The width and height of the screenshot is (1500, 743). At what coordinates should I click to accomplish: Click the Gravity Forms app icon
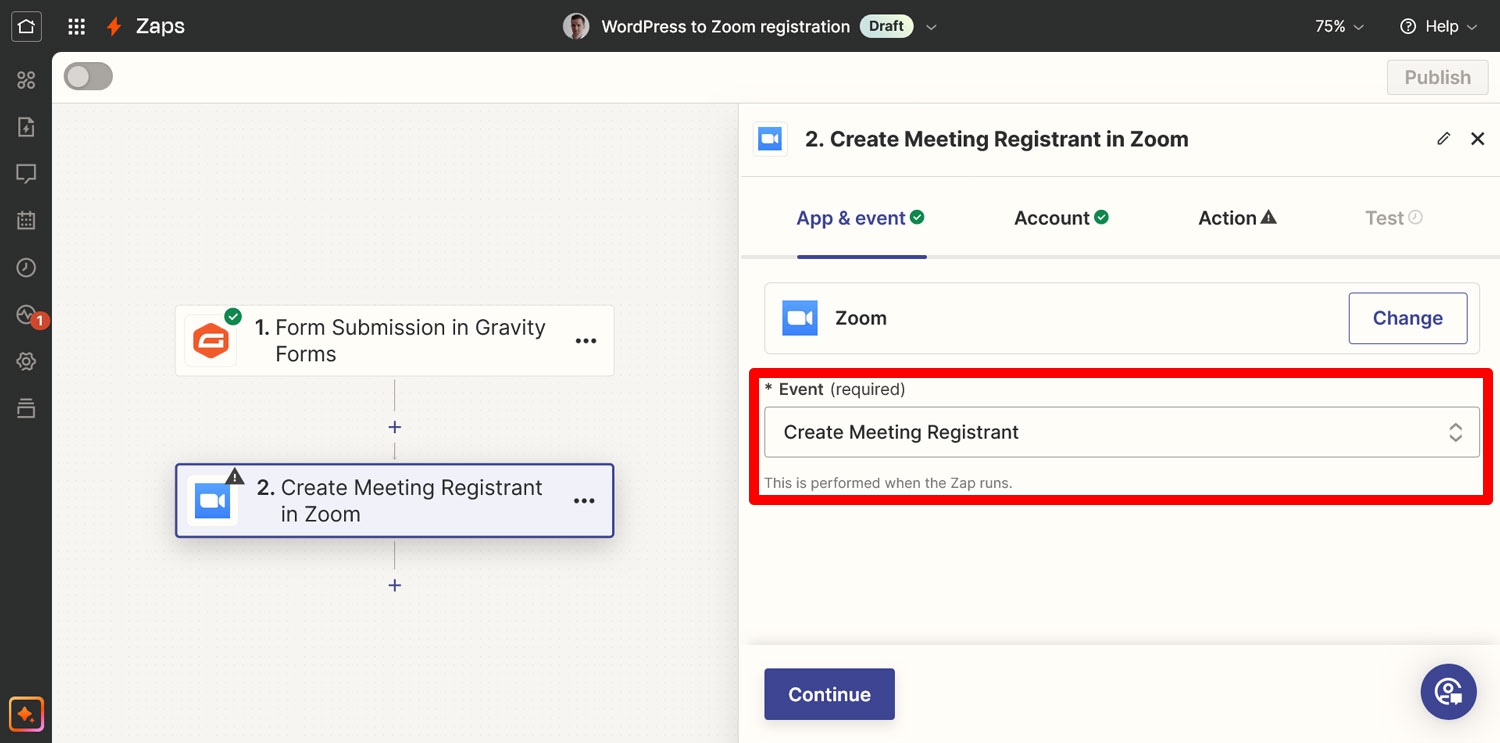click(211, 341)
